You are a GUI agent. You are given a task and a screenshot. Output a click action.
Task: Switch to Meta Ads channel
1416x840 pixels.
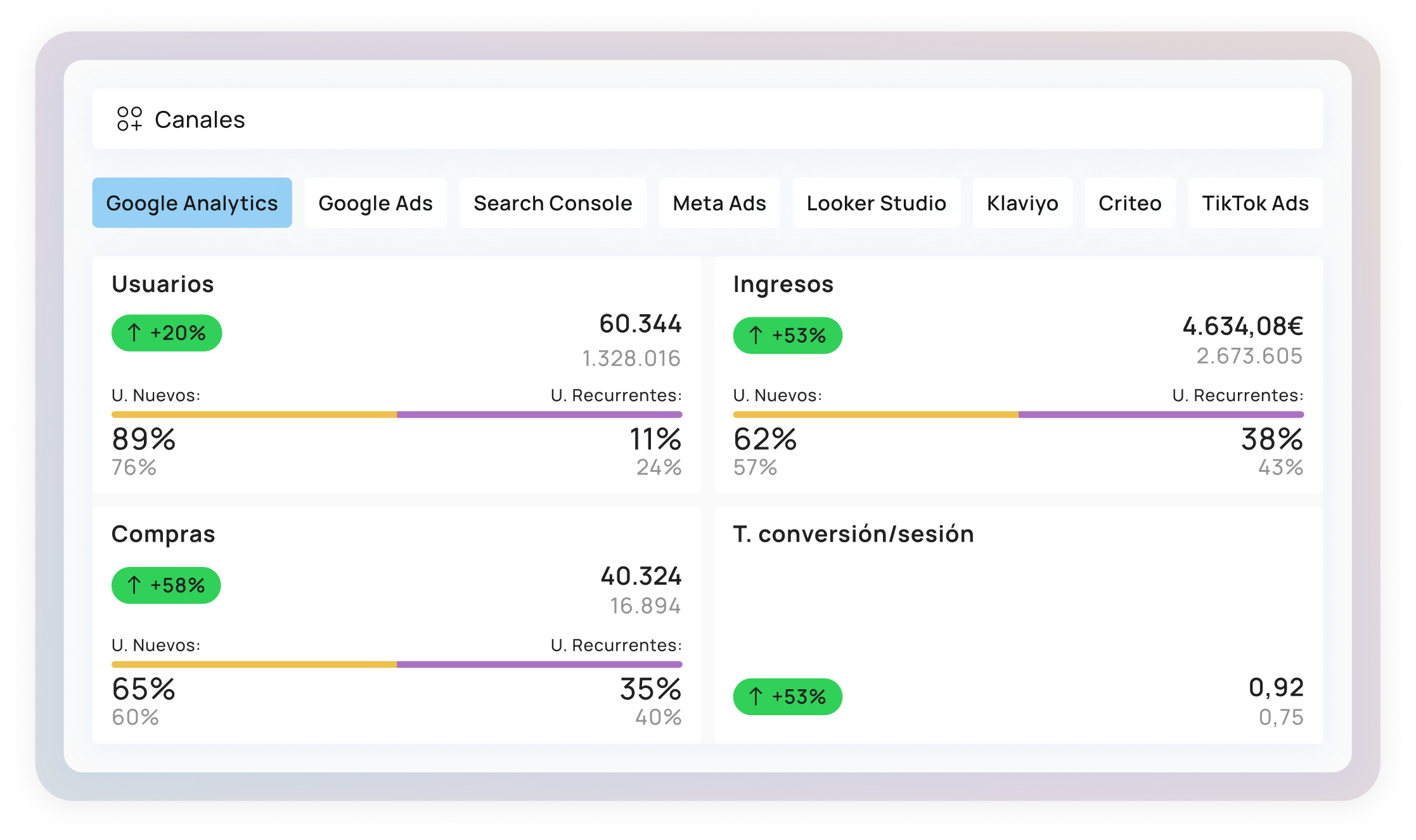pos(719,203)
